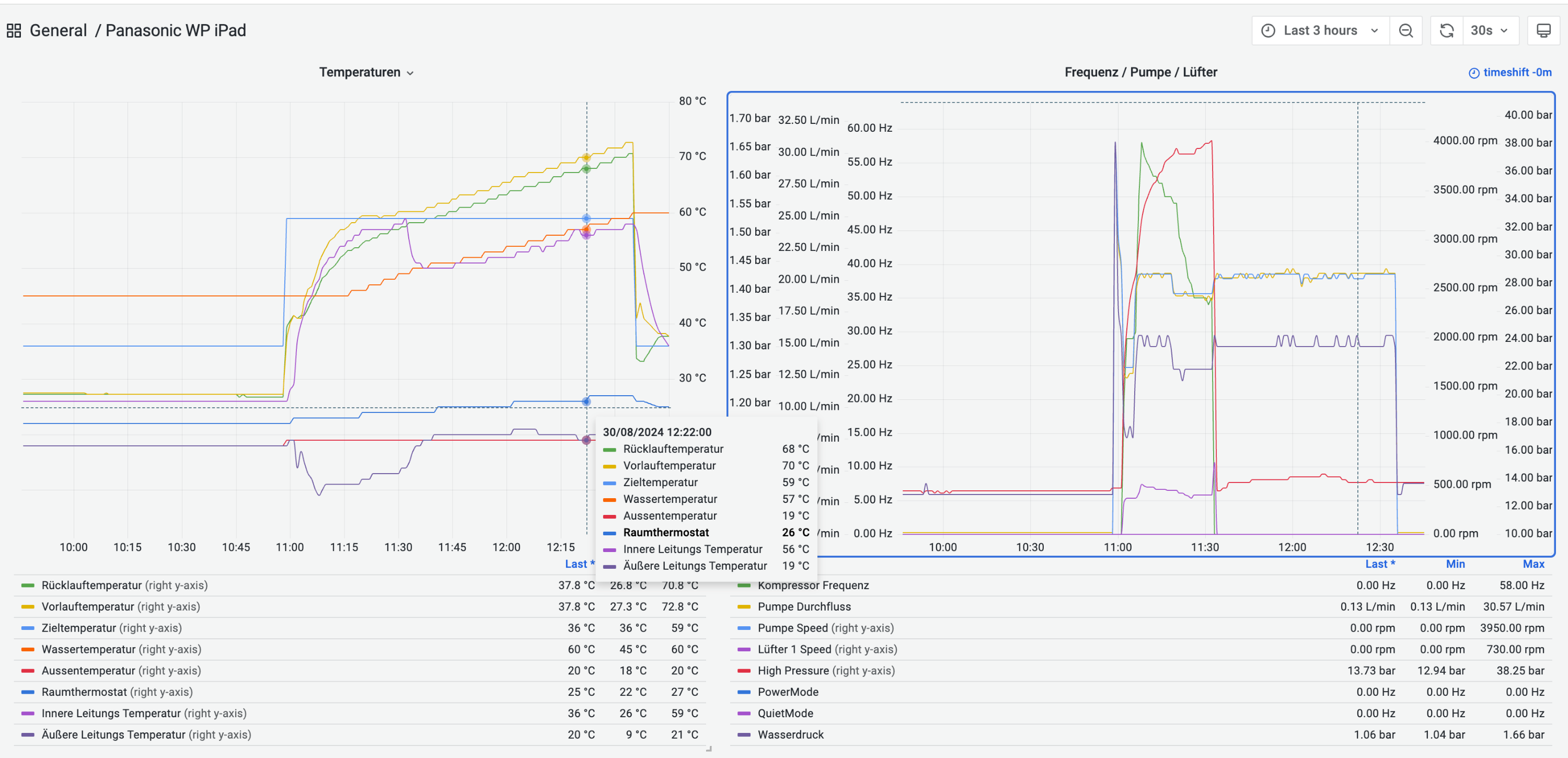This screenshot has width=1568, height=758.
Task: Click High Pressure red legend swatch
Action: coord(743,670)
